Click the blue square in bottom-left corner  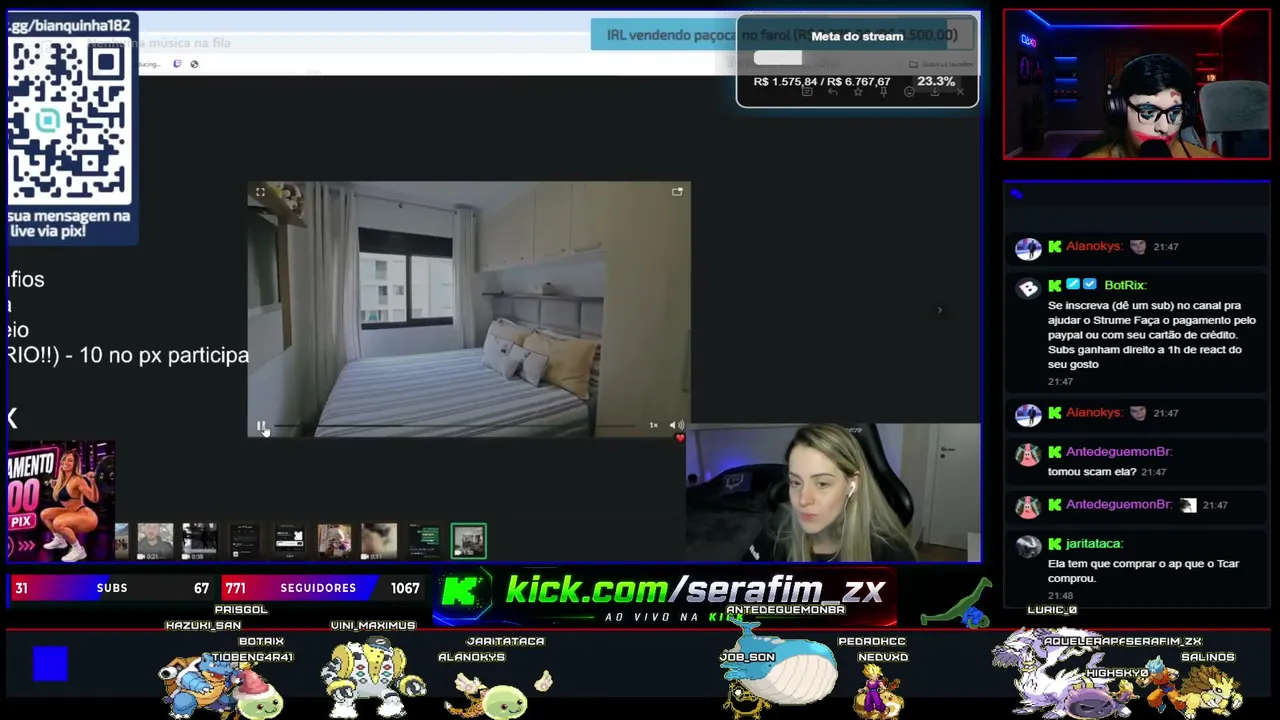coord(50,664)
